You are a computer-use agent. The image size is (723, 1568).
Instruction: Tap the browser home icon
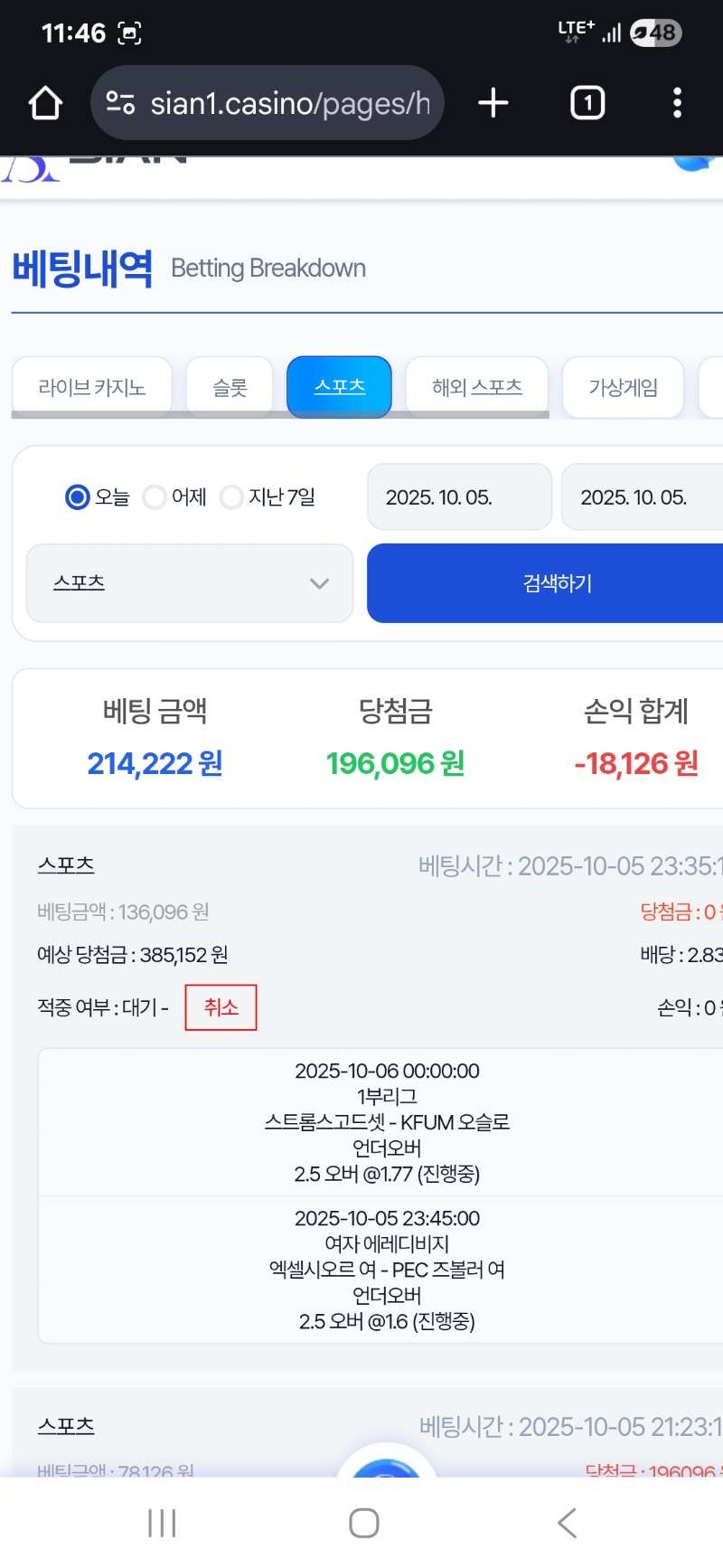(45, 103)
